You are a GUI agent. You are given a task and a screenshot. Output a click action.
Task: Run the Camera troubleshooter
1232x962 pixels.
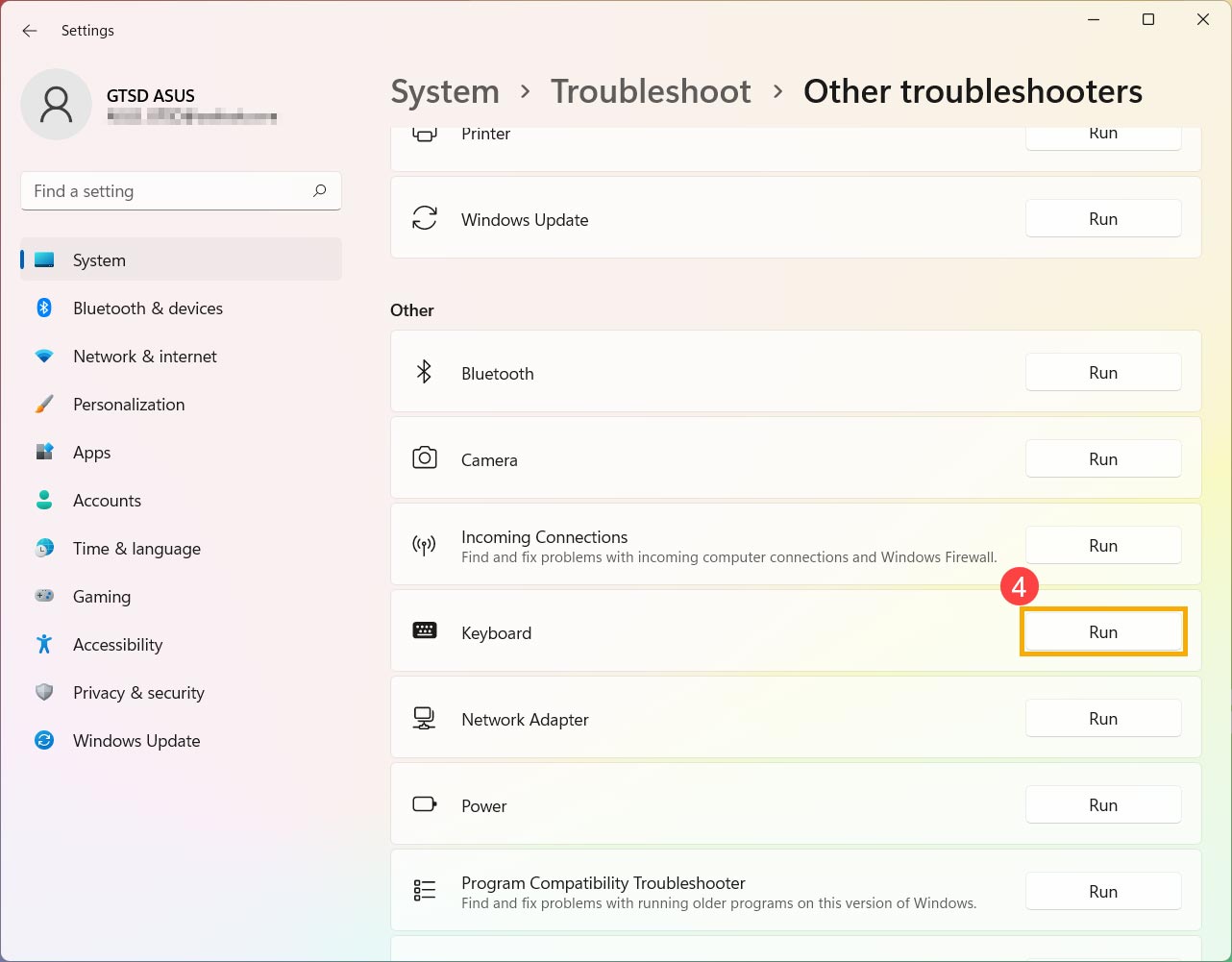1103,458
